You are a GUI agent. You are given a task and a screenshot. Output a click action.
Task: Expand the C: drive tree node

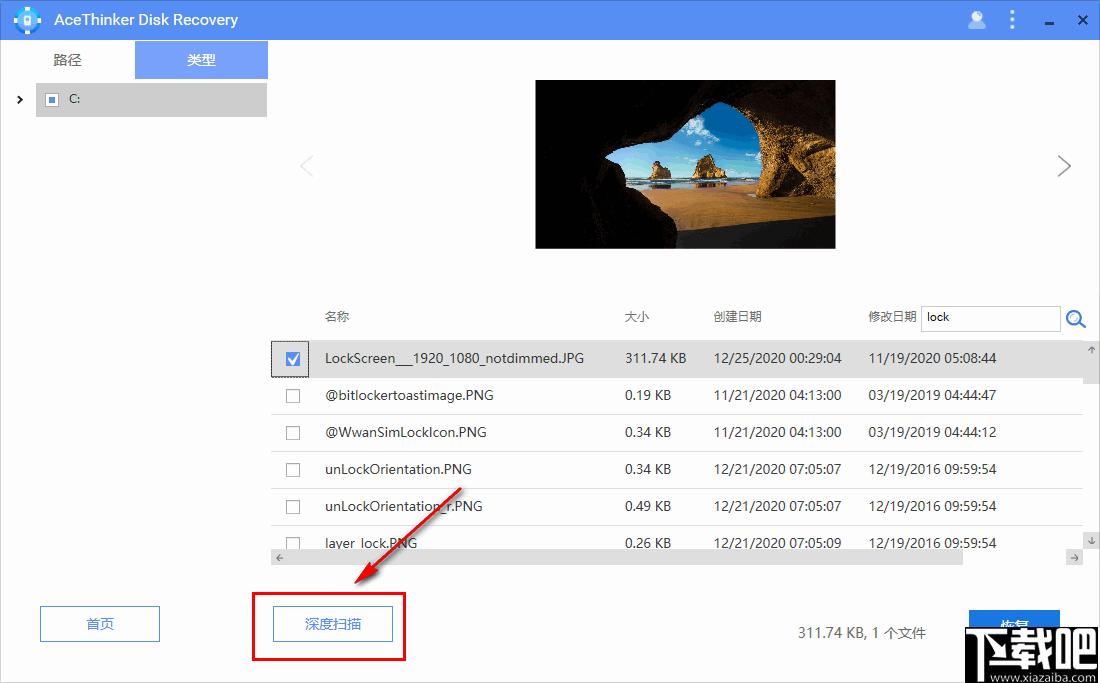20,100
